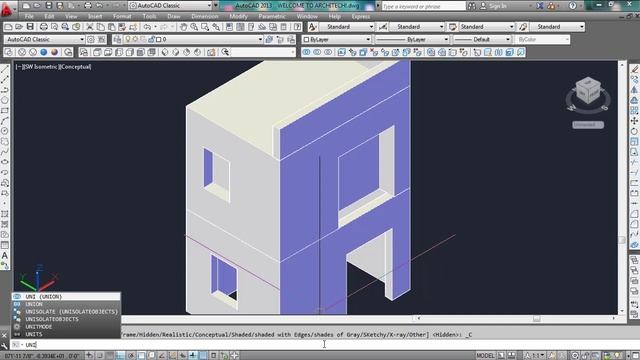This screenshot has width=640, height=360.
Task: Select the Multiline Text A tool
Action: click(4, 256)
